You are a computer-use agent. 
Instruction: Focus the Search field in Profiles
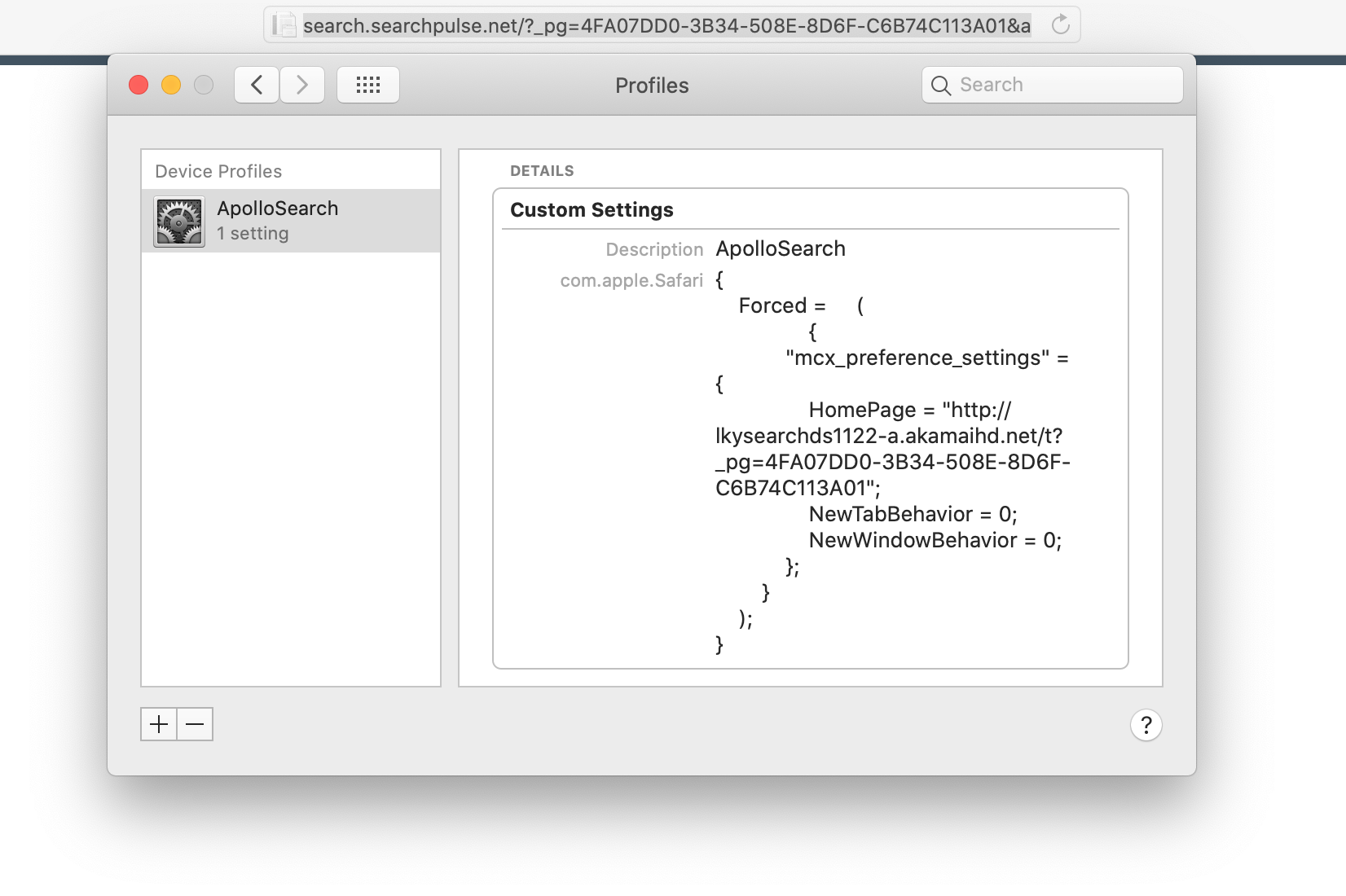1053,85
